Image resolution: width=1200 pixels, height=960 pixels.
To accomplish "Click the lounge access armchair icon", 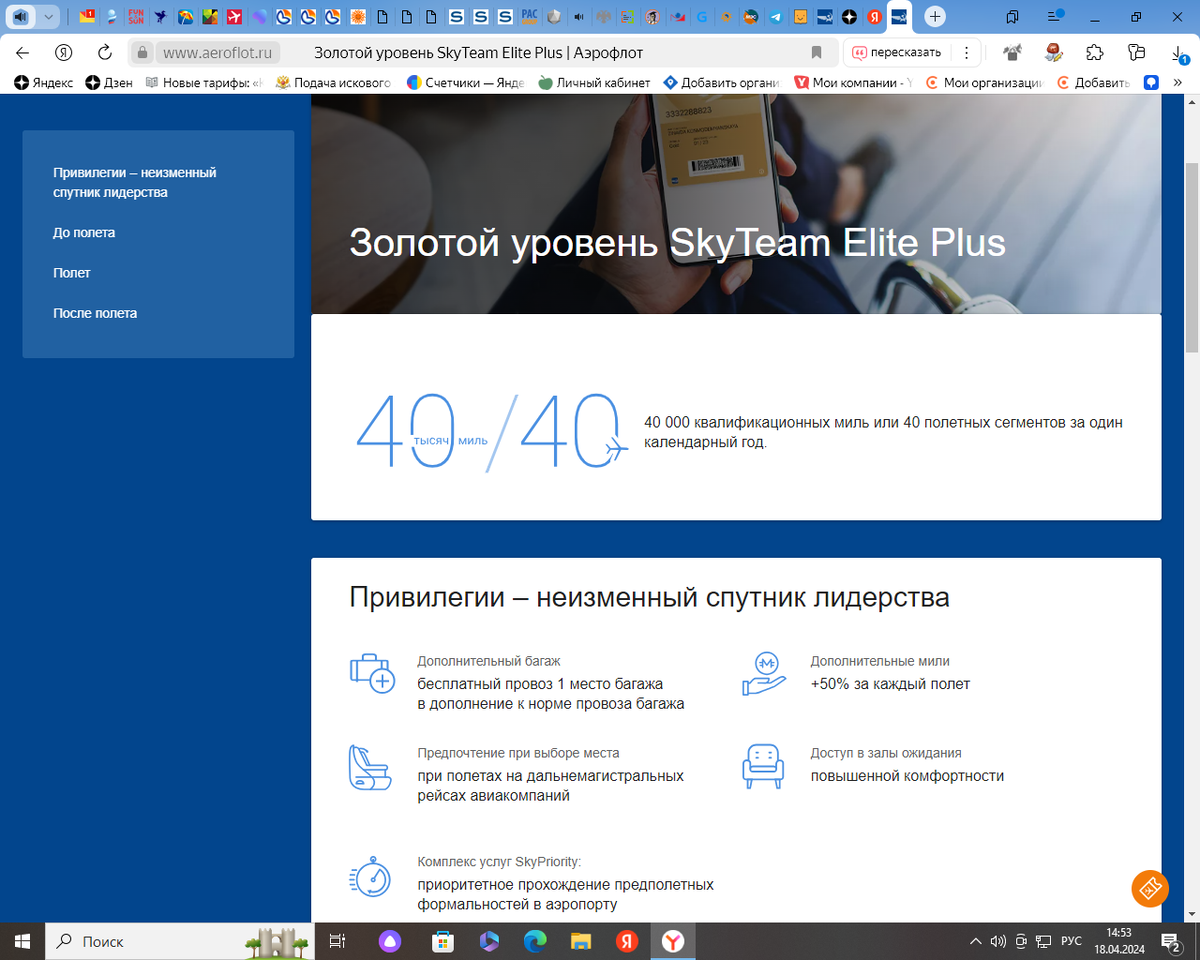I will coord(763,766).
